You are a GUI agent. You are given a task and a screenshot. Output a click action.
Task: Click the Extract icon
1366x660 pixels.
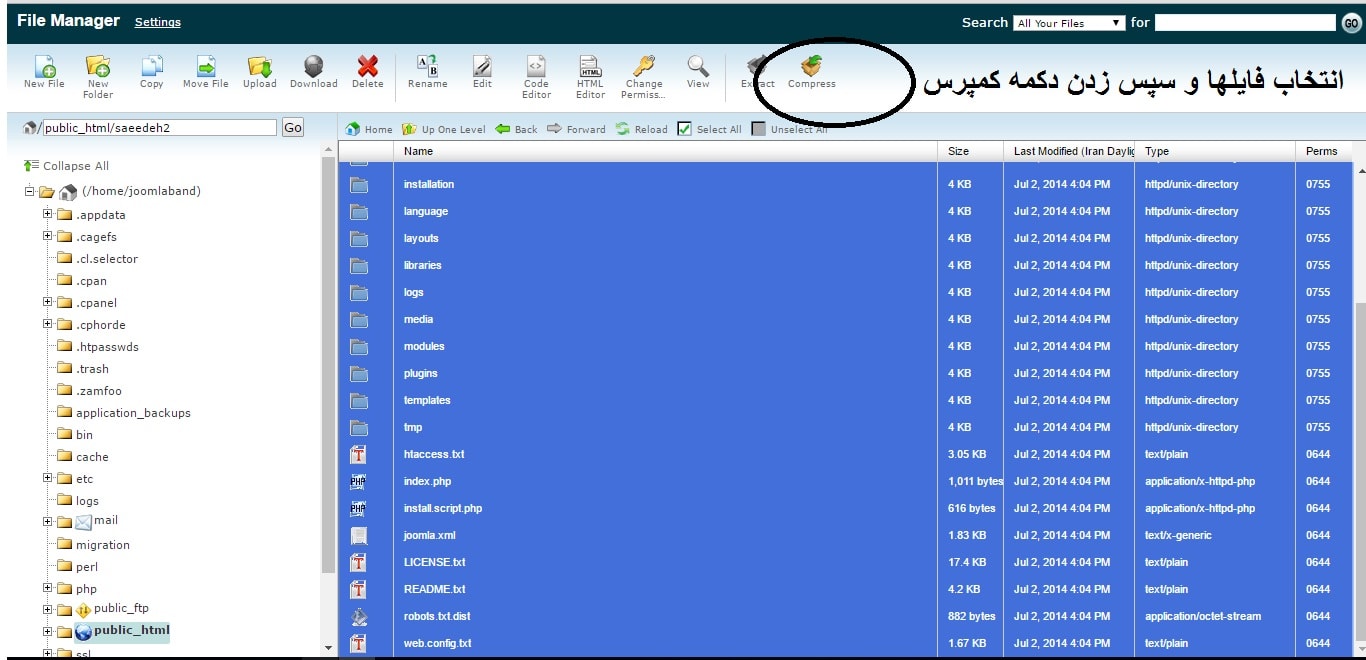tap(756, 70)
